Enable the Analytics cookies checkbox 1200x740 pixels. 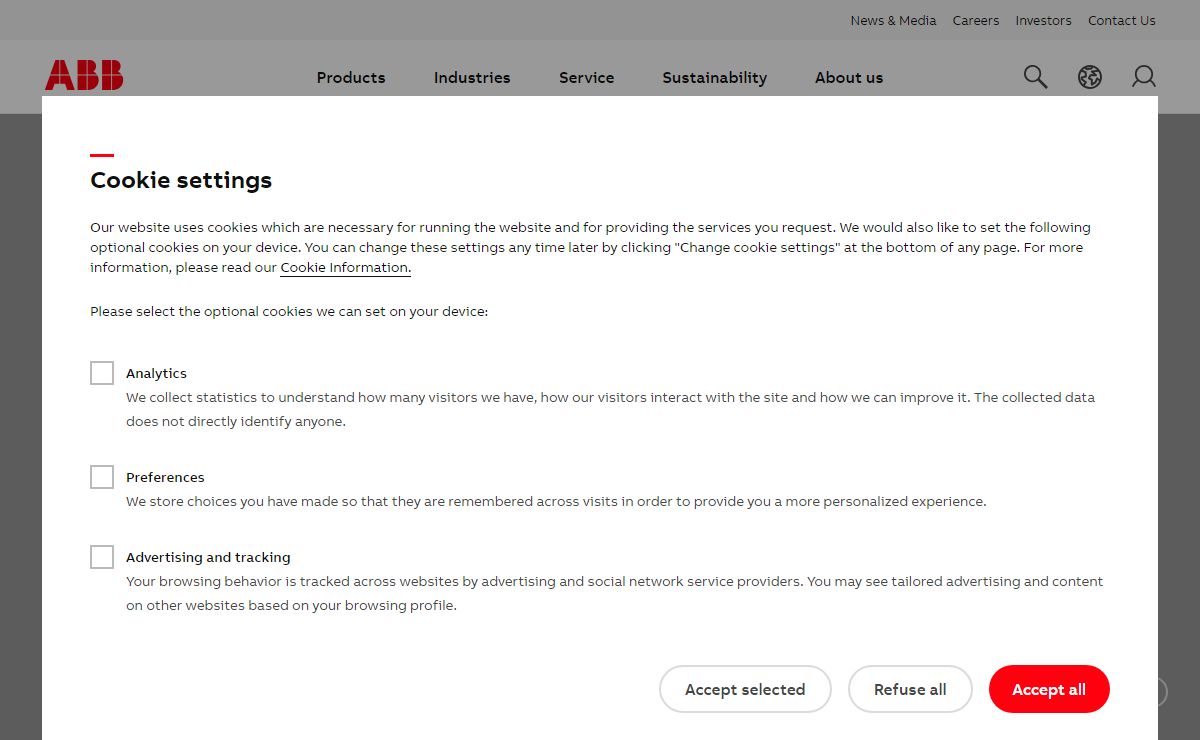tap(102, 373)
